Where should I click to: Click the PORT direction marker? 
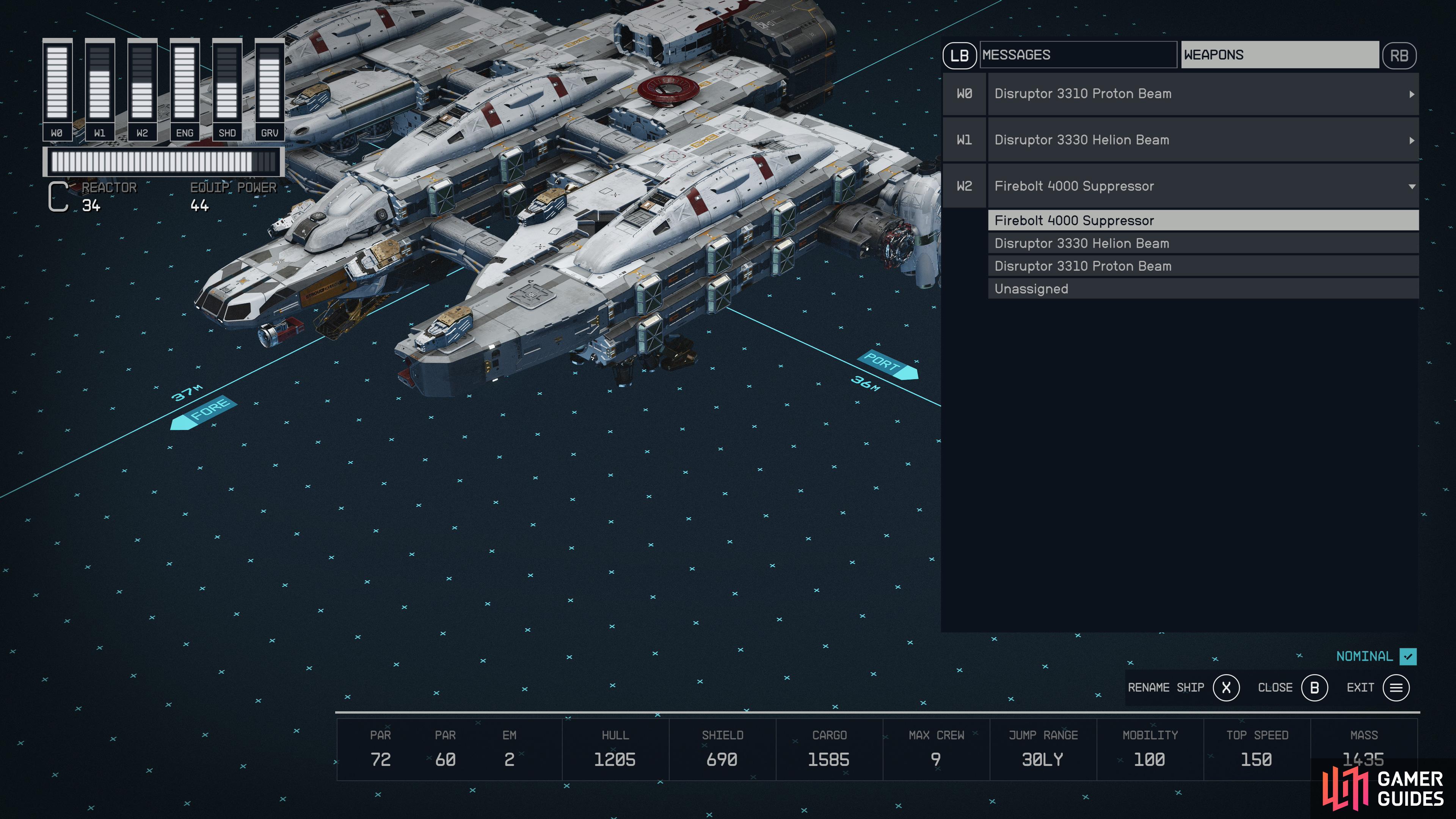[888, 365]
